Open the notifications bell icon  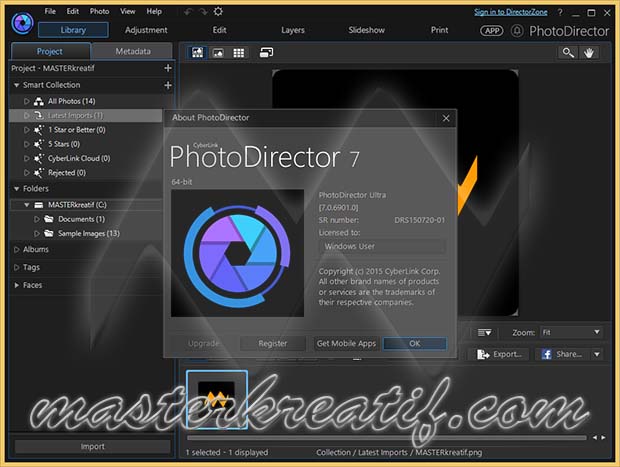click(x=517, y=31)
